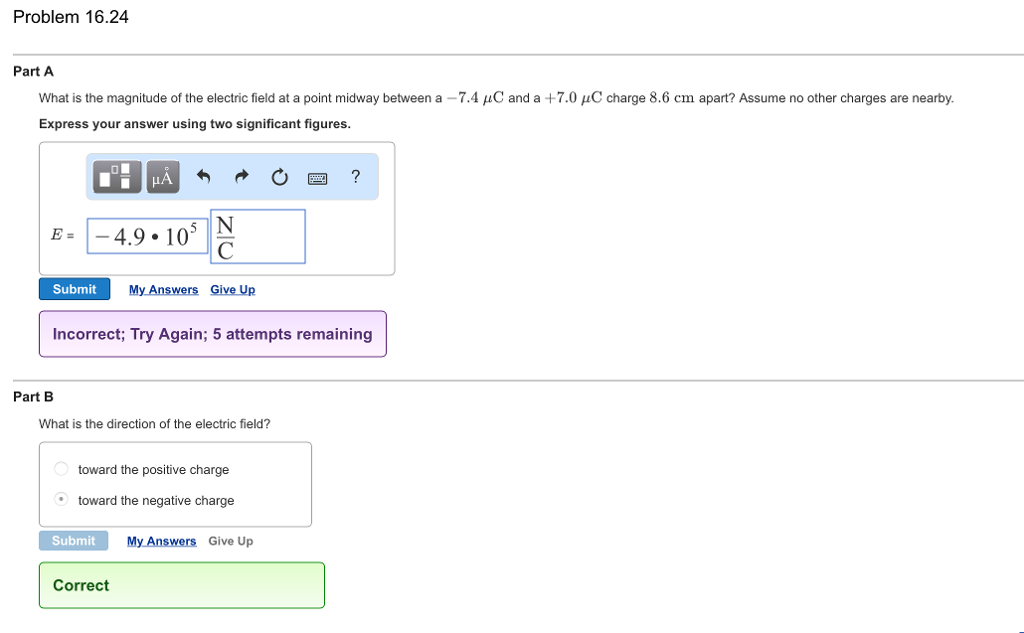The image size is (1024, 633).
Task: Click the undo arrow icon
Action: point(203,177)
